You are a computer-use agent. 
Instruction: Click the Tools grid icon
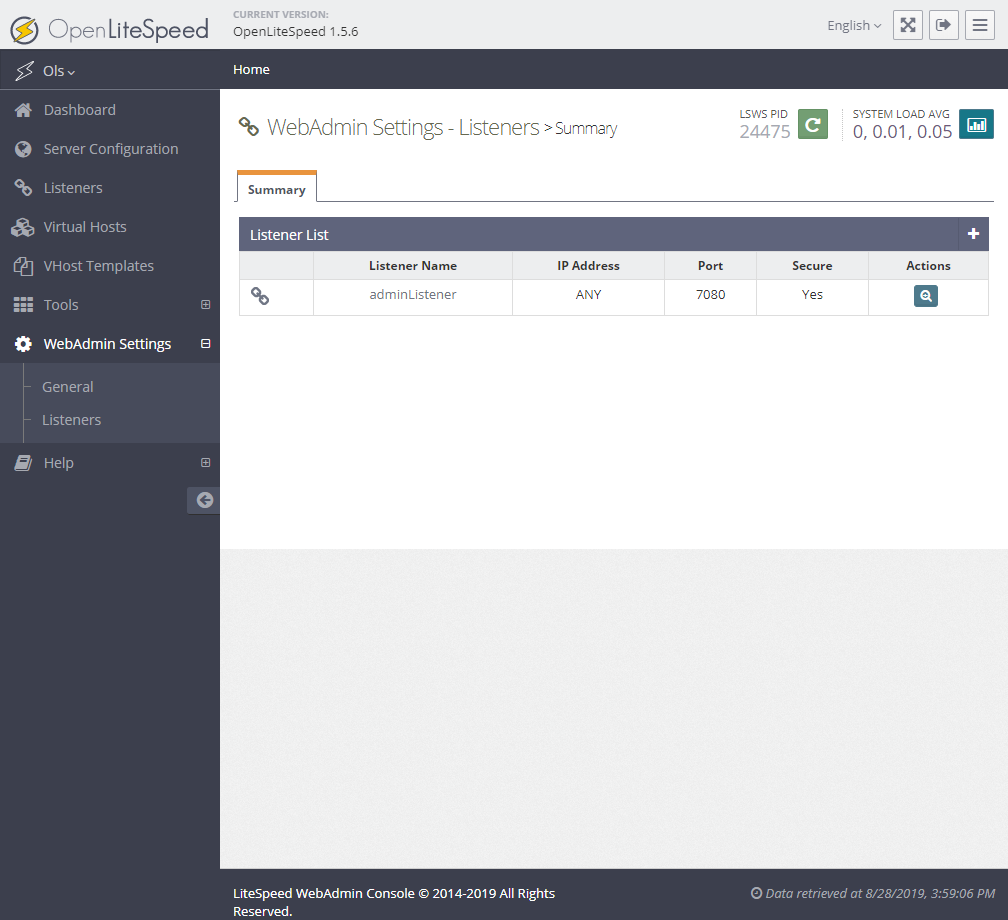[23, 305]
